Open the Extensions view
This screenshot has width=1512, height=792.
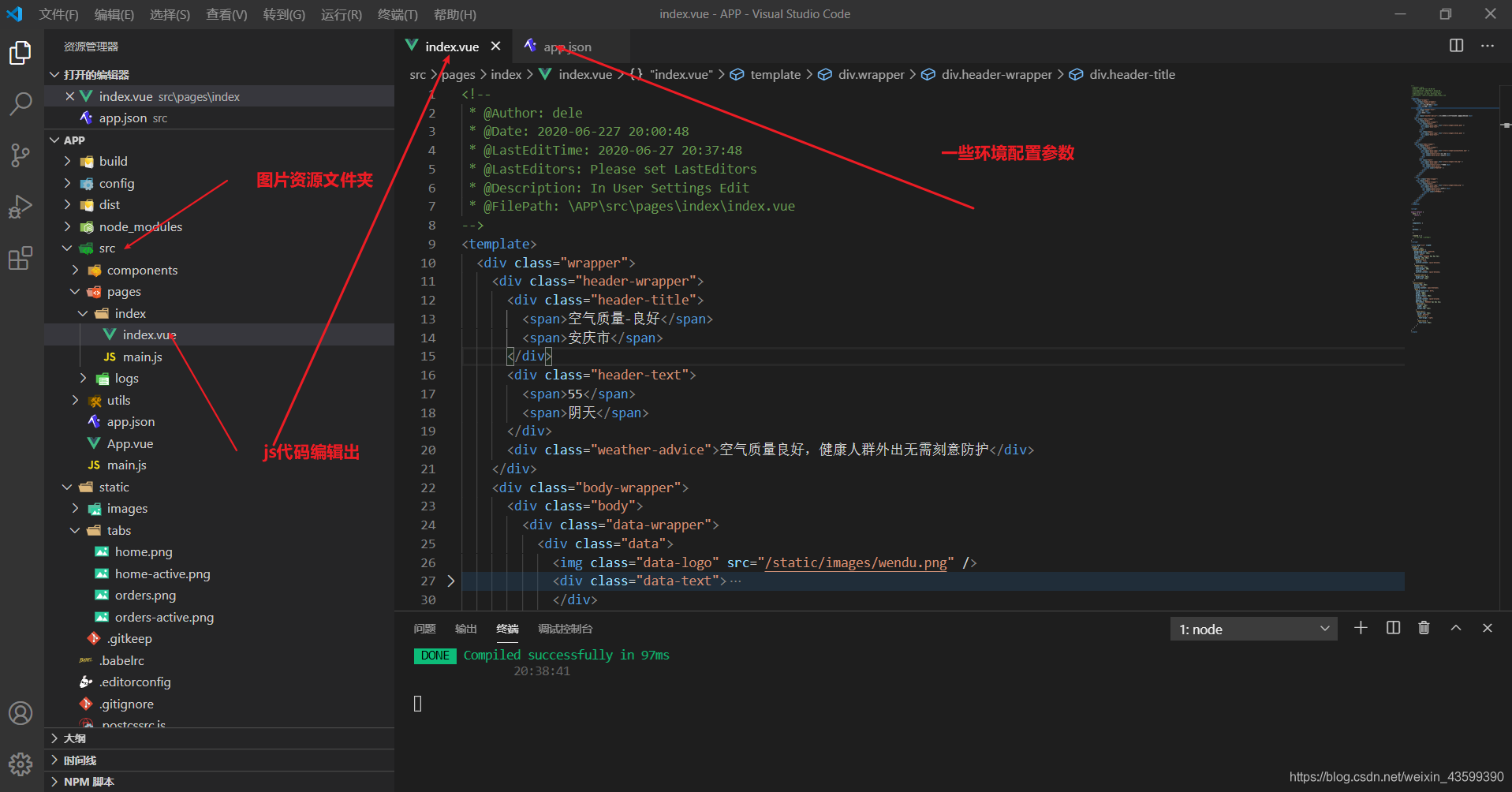point(21,258)
